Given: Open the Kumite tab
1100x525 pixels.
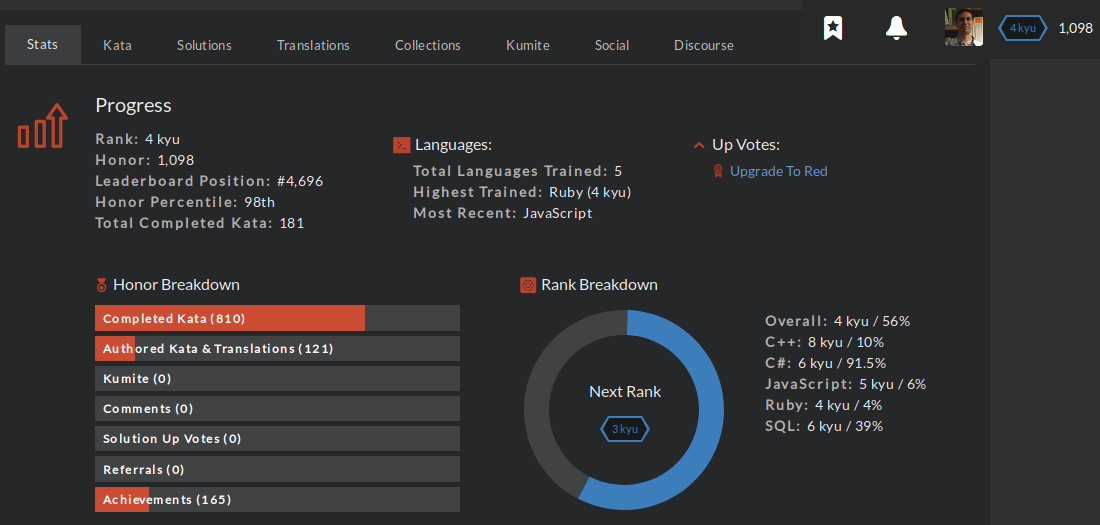Looking at the screenshot, I should click(x=527, y=45).
